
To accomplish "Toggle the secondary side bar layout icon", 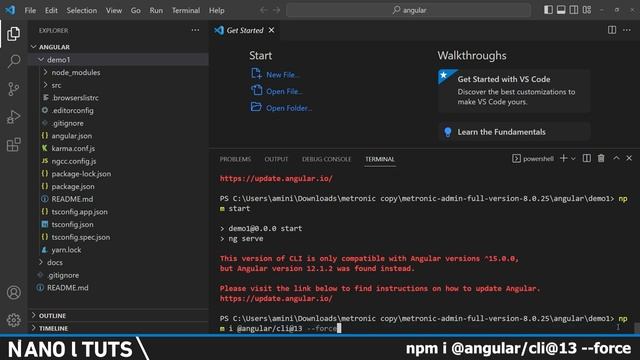I will coord(574,10).
